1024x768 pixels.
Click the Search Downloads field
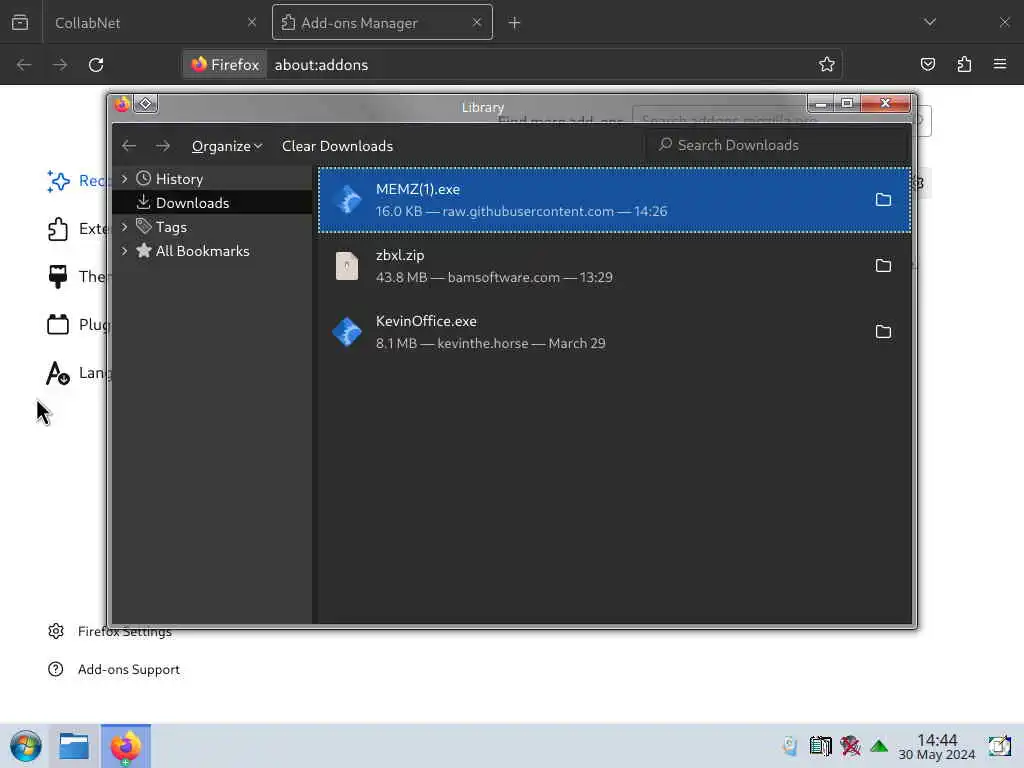pyautogui.click(x=777, y=145)
